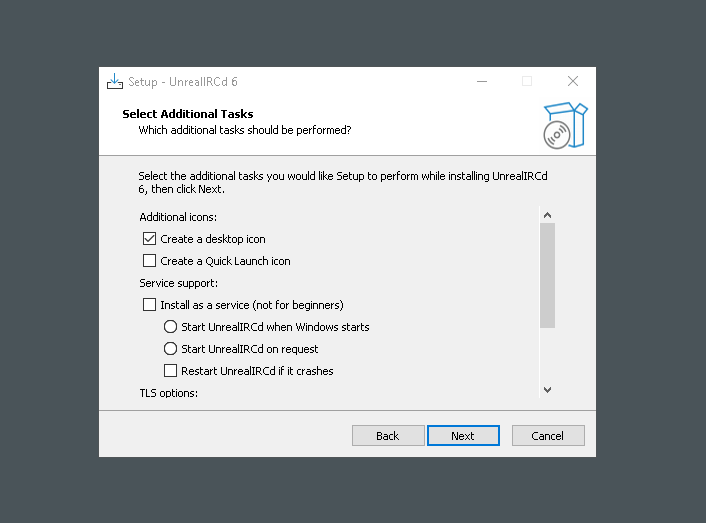Viewport: 706px width, 523px height.
Task: Click the box and disc installer image
Action: click(x=565, y=125)
